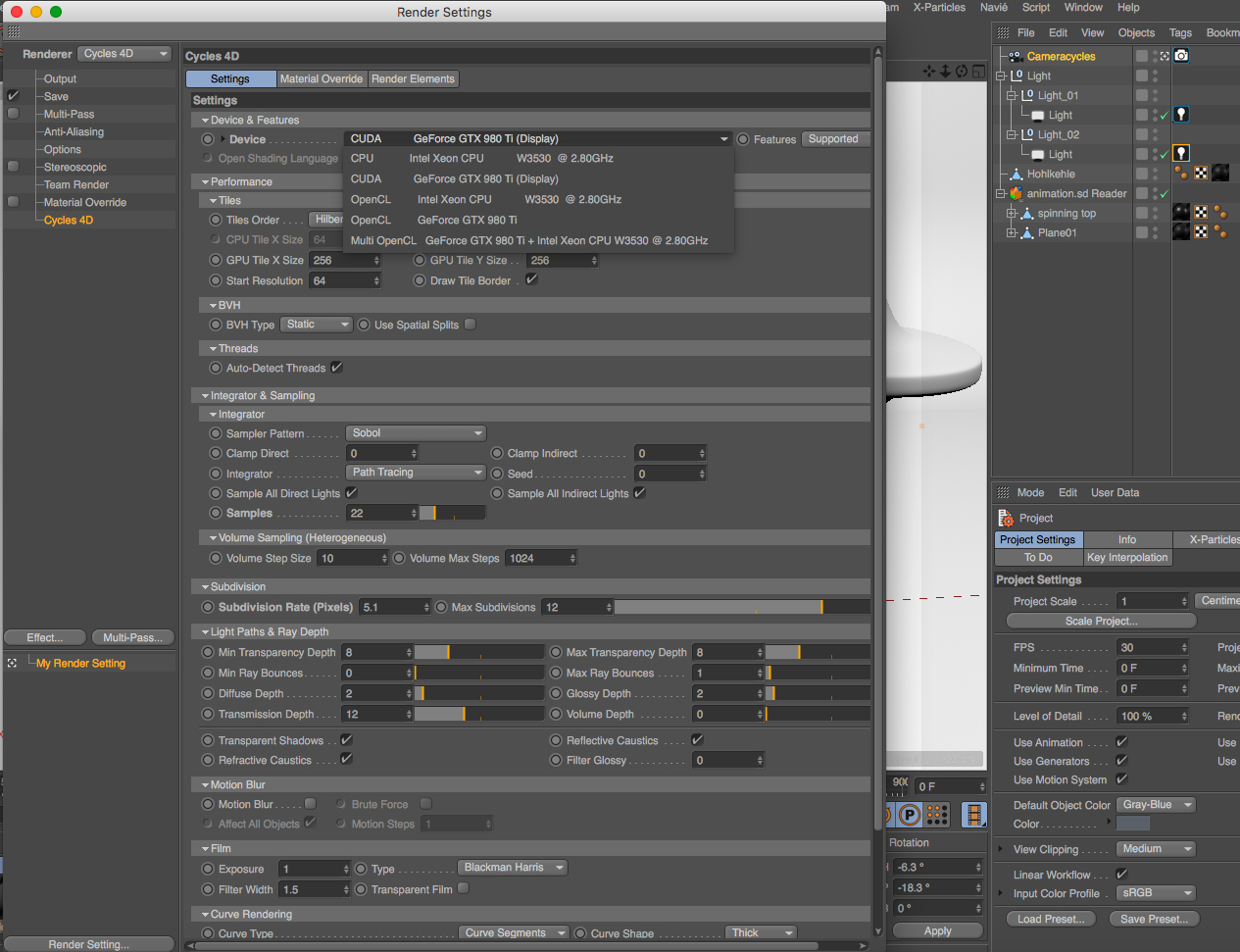Click the black material tag on Hohlkehle

(x=1220, y=174)
